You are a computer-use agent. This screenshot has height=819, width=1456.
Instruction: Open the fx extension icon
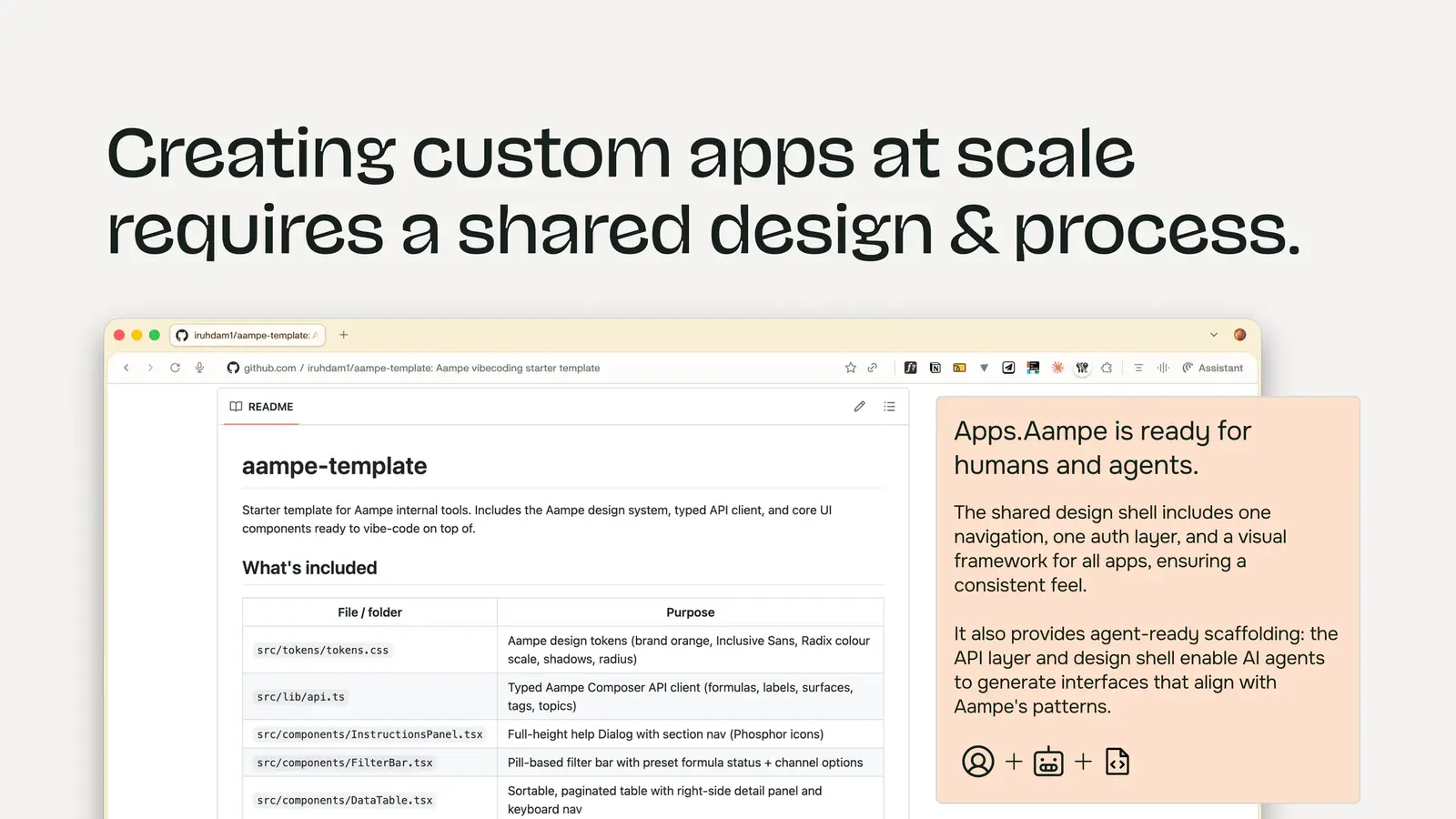click(910, 368)
